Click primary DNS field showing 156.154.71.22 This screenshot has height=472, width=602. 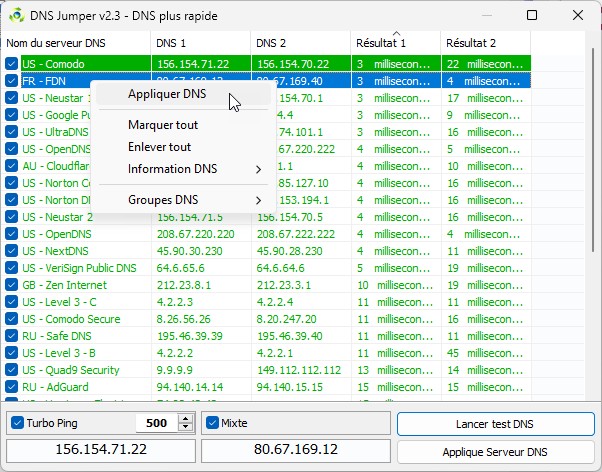[99, 451]
